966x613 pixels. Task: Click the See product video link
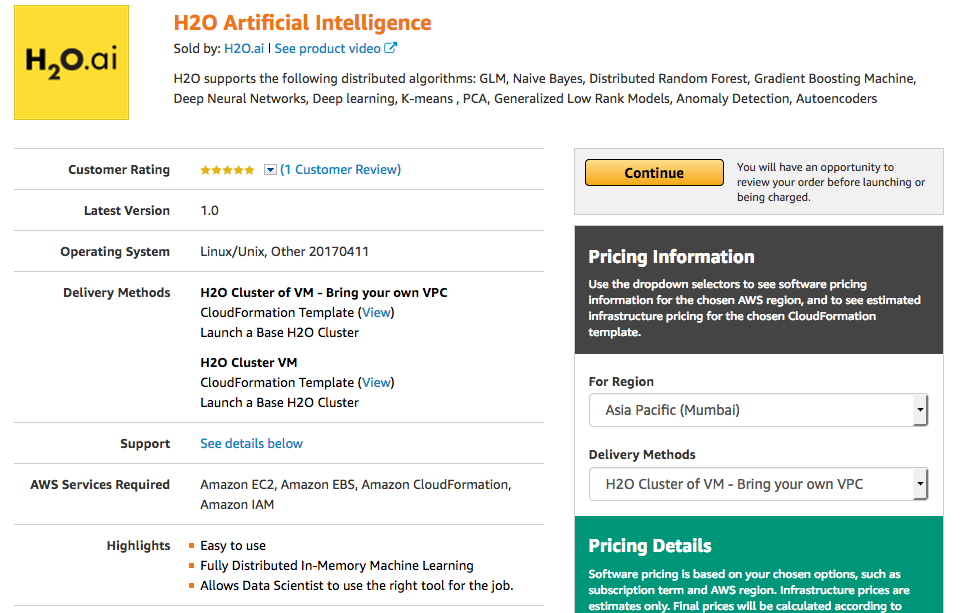click(329, 47)
